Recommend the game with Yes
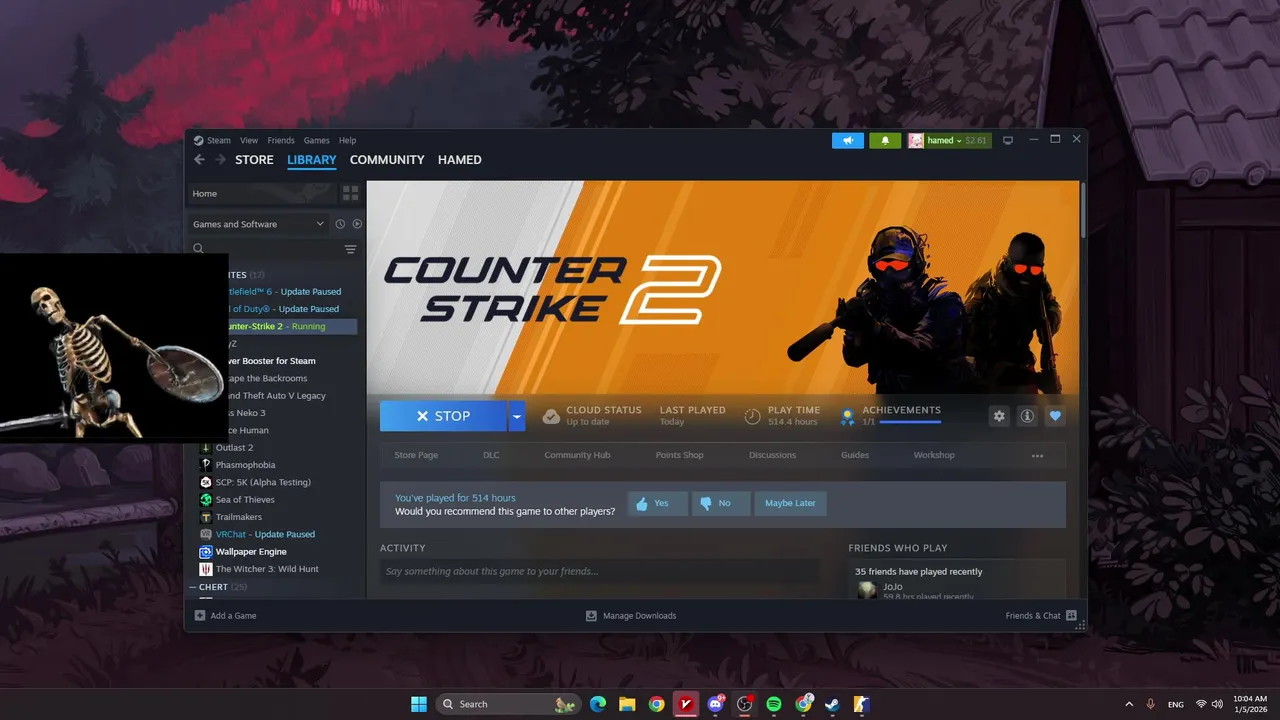Image resolution: width=1280 pixels, height=720 pixels. 658,504
